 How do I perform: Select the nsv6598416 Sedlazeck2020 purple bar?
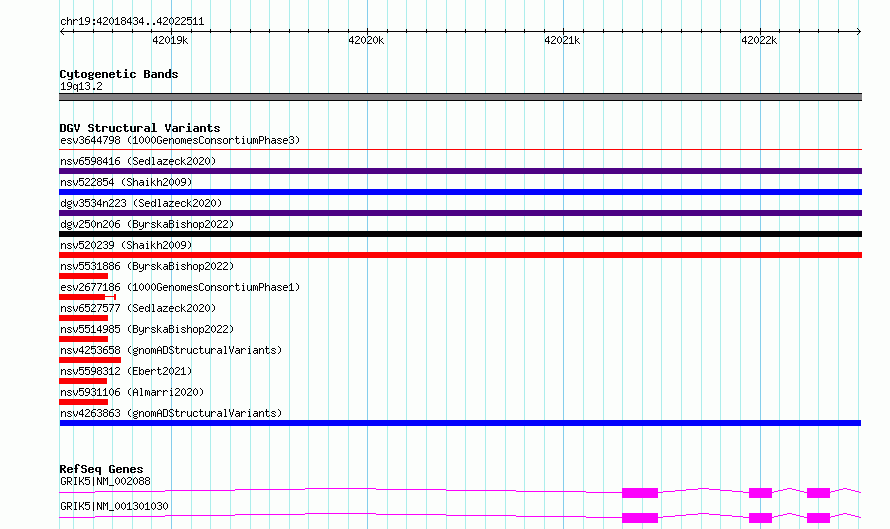(x=460, y=171)
